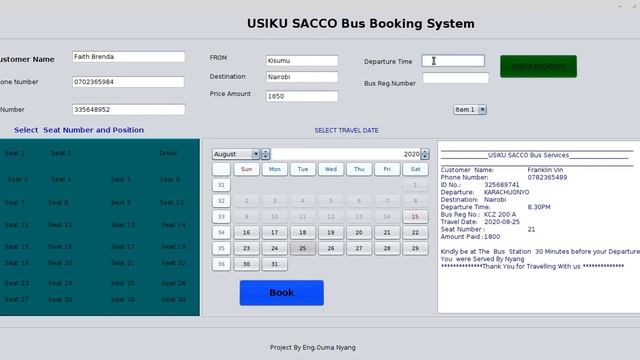Select Seat 8 in seat panel
Screen dimensions: 640x360
click(58, 202)
